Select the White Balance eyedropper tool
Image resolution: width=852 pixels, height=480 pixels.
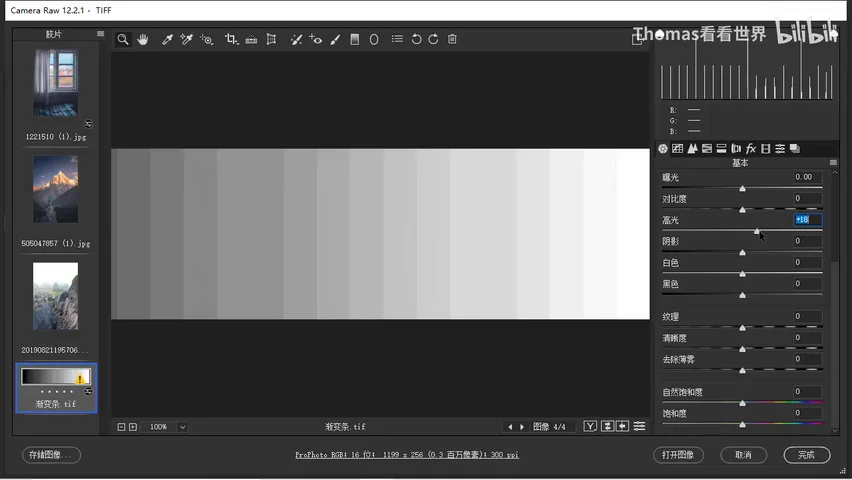167,39
